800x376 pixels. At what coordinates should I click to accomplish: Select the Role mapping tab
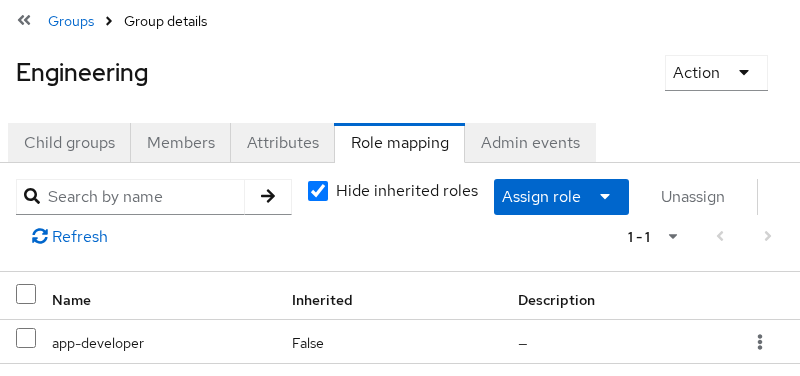point(399,142)
